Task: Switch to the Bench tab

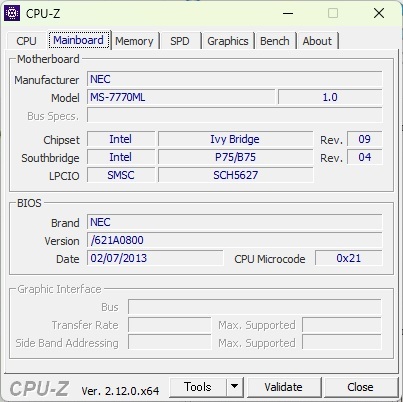Action: click(x=275, y=41)
